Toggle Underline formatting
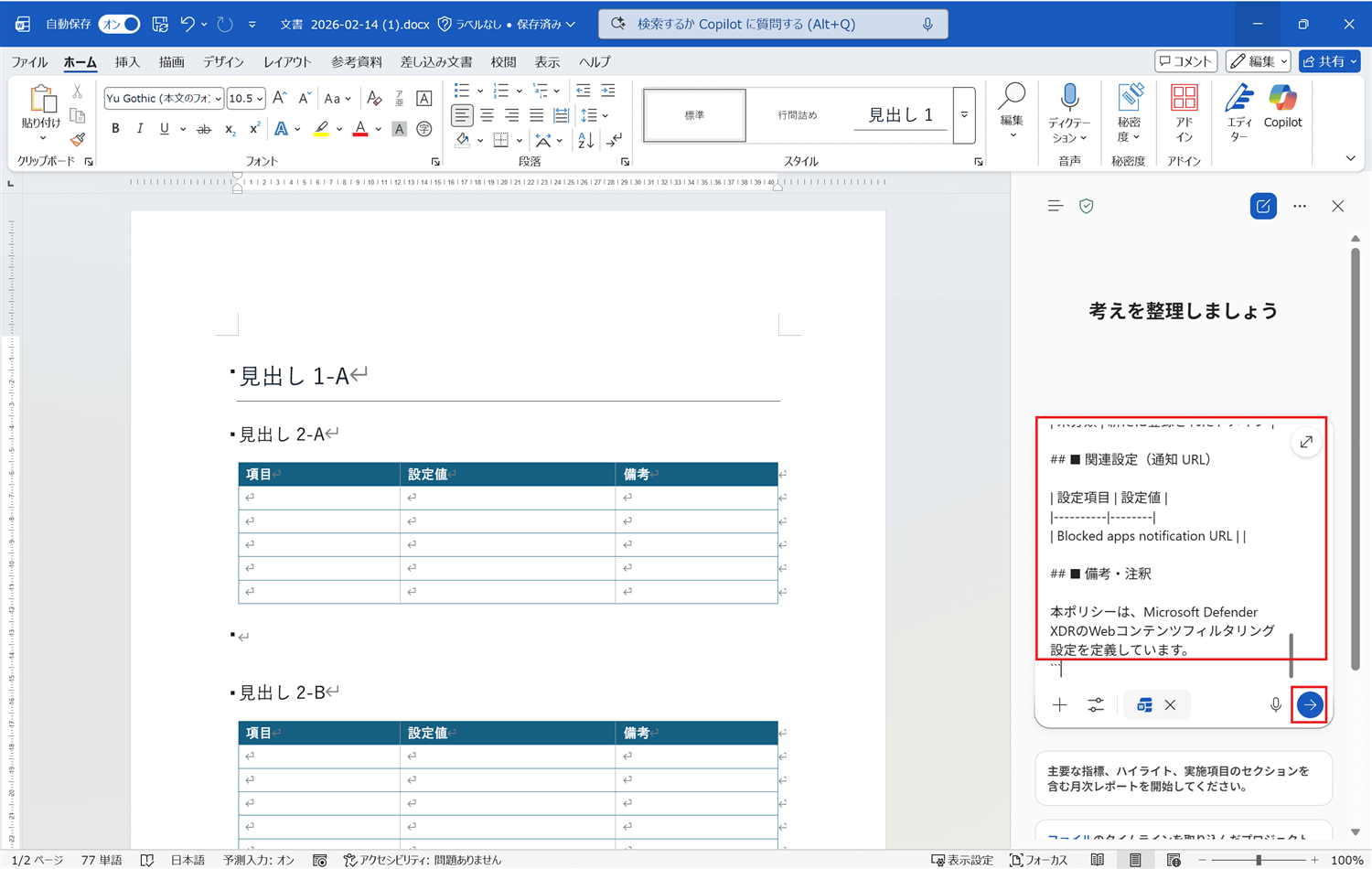 coord(165,129)
